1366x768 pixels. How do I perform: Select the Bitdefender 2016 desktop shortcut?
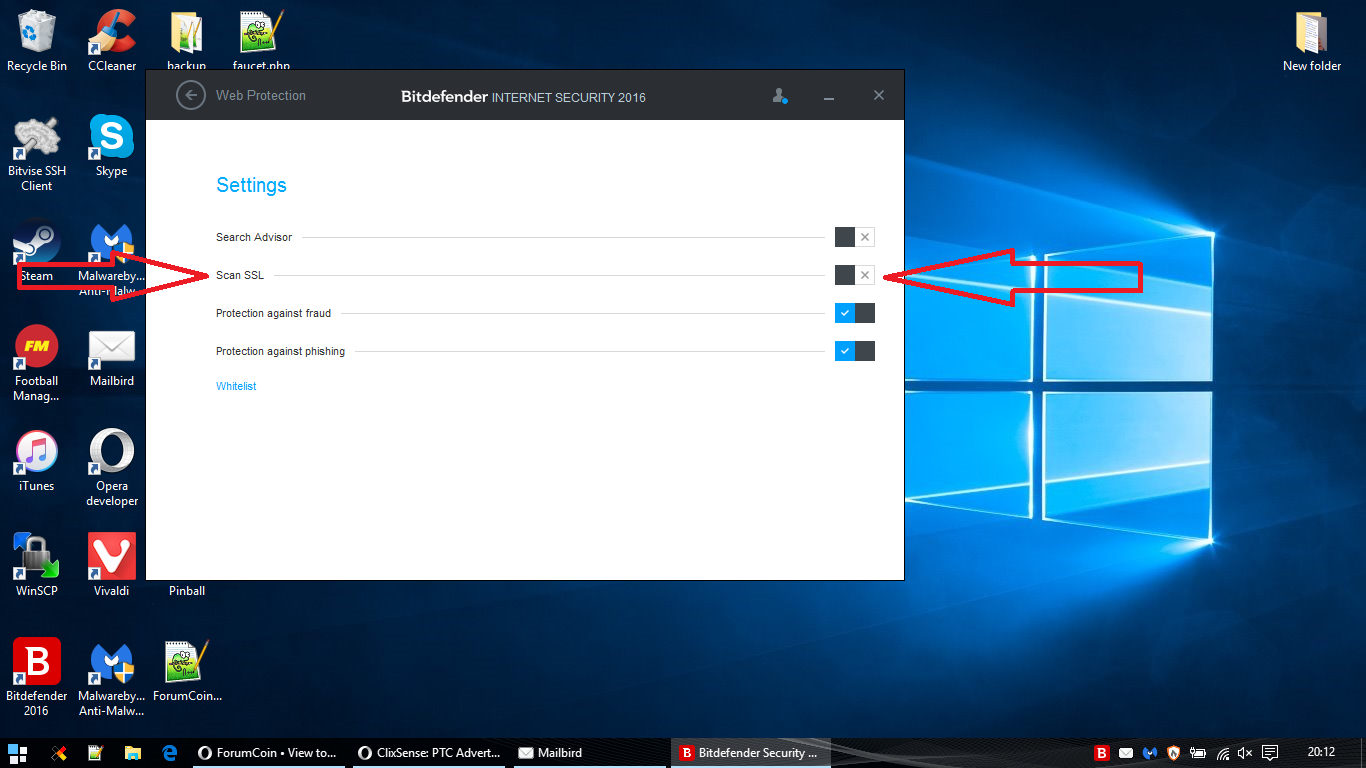pyautogui.click(x=37, y=678)
